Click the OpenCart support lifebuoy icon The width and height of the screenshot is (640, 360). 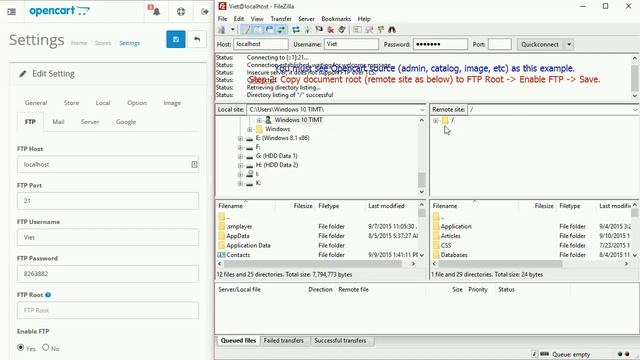181,11
